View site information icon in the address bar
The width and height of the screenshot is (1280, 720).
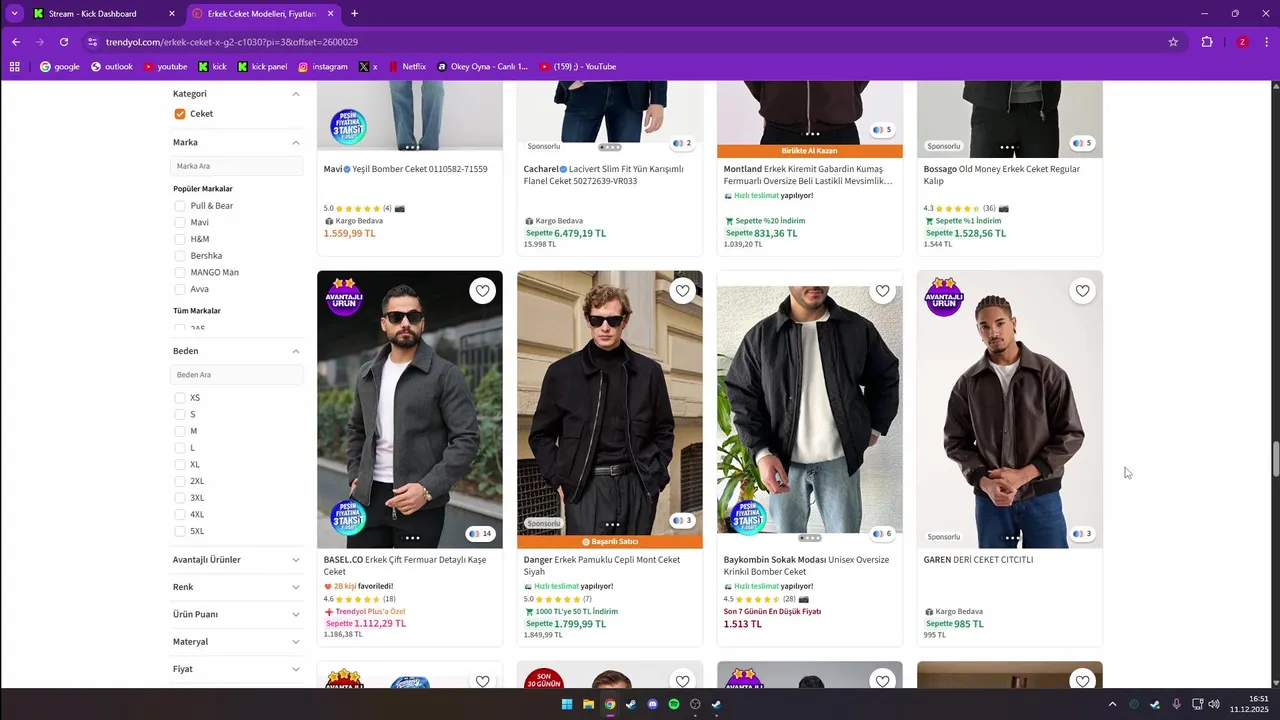coord(93,42)
